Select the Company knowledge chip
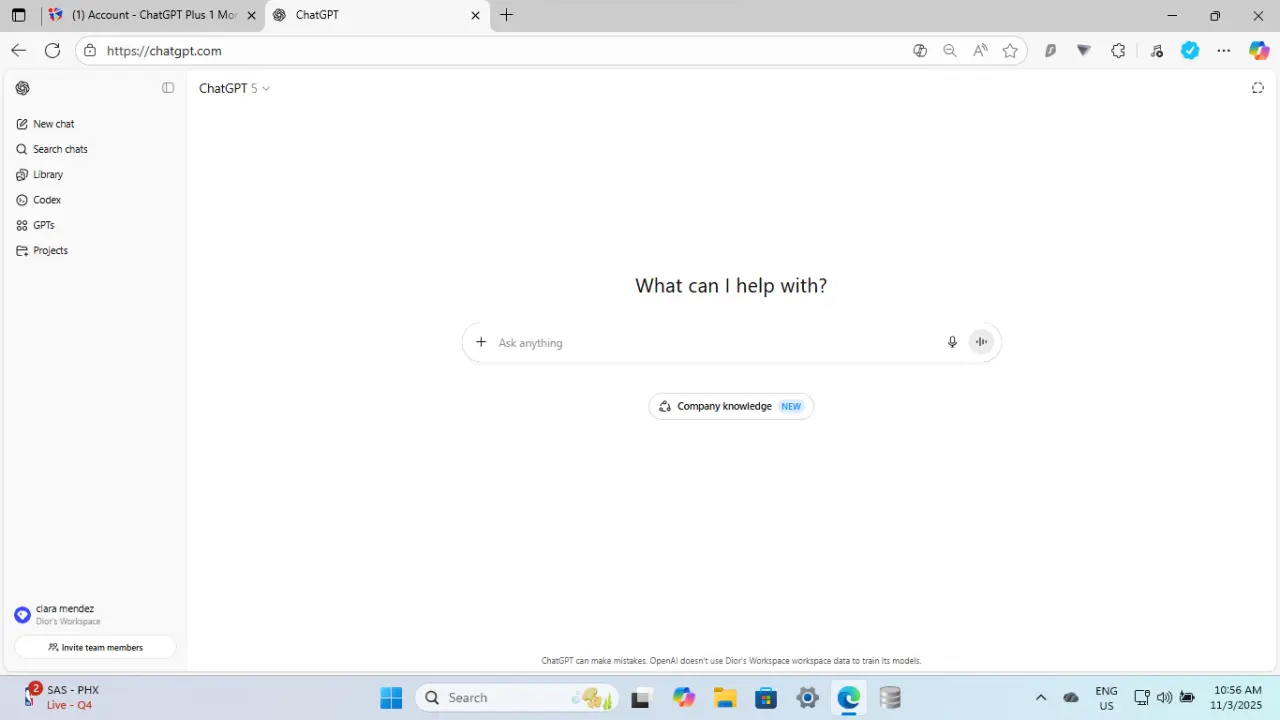 [x=731, y=406]
